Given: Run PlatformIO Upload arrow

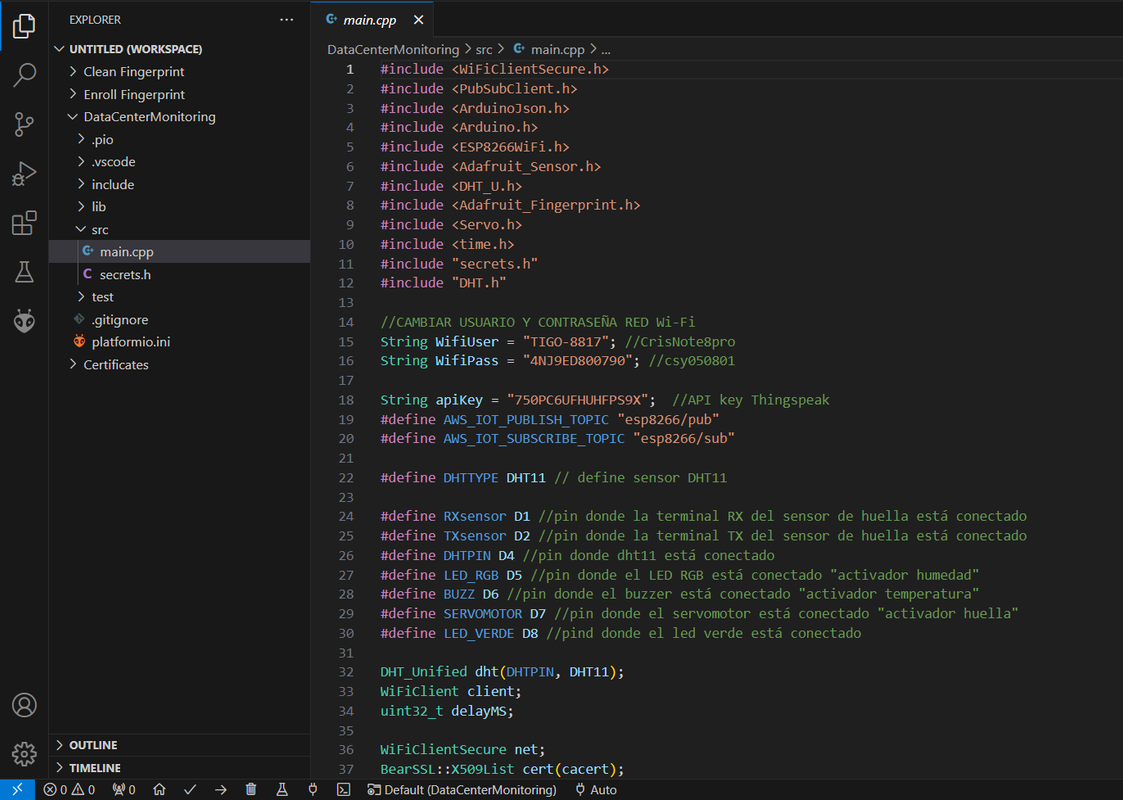Looking at the screenshot, I should click(221, 790).
